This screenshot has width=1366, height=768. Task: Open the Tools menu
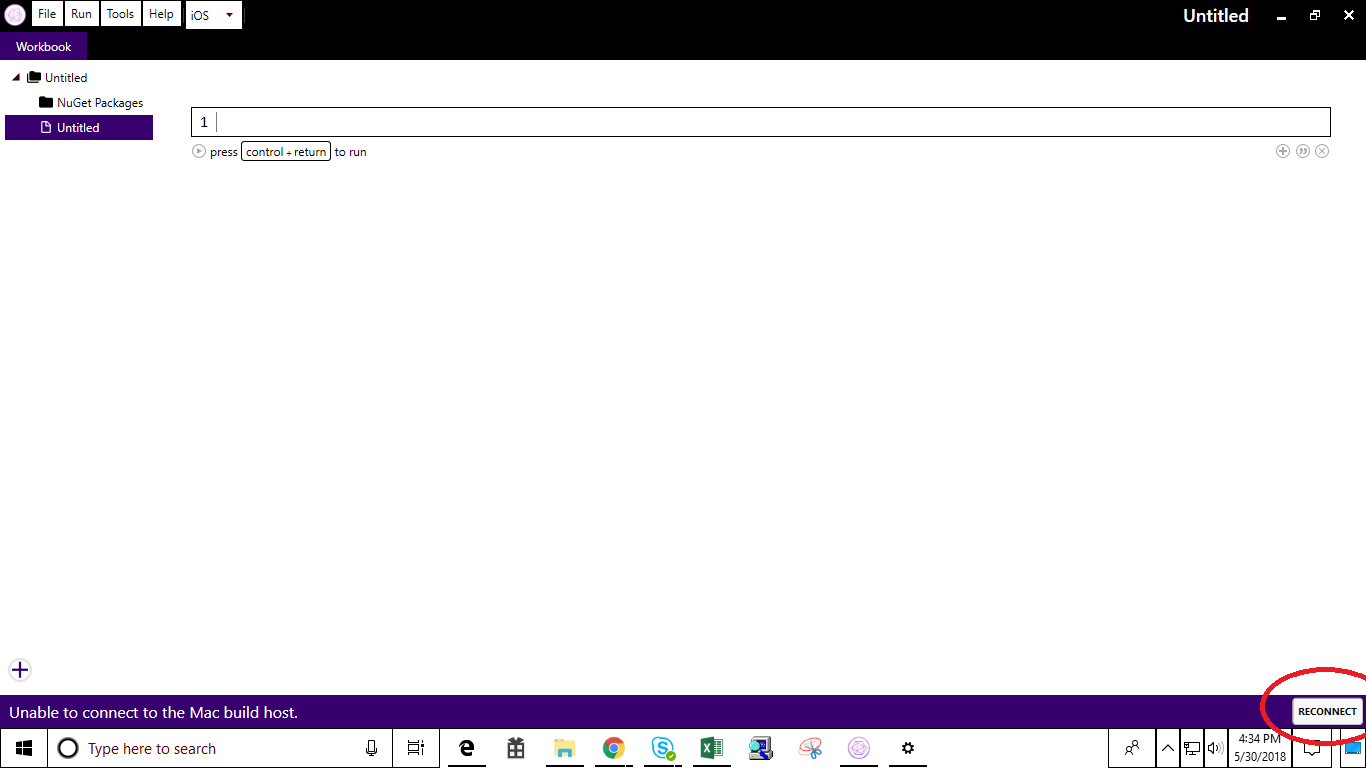[120, 14]
